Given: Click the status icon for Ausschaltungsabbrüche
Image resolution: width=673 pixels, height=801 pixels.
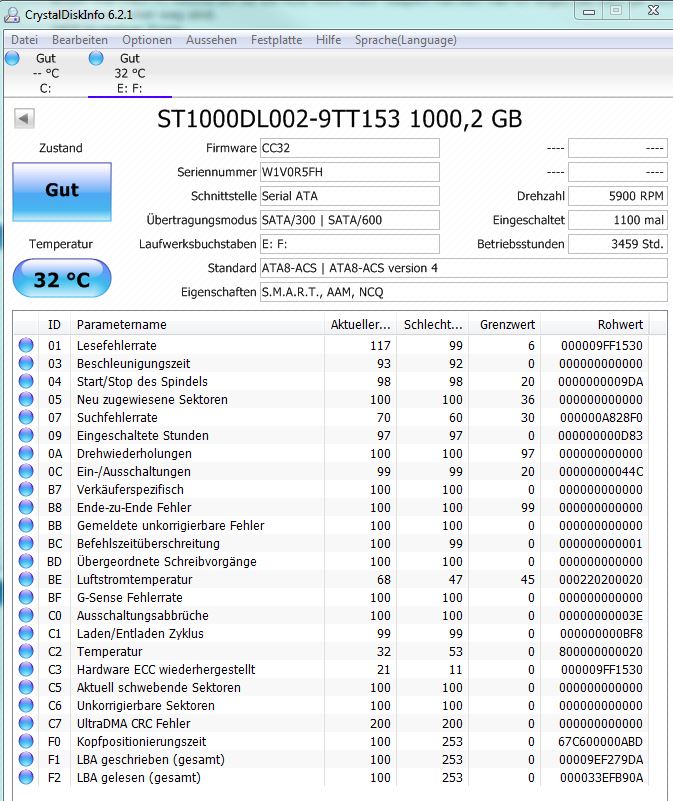Looking at the screenshot, I should (26, 615).
